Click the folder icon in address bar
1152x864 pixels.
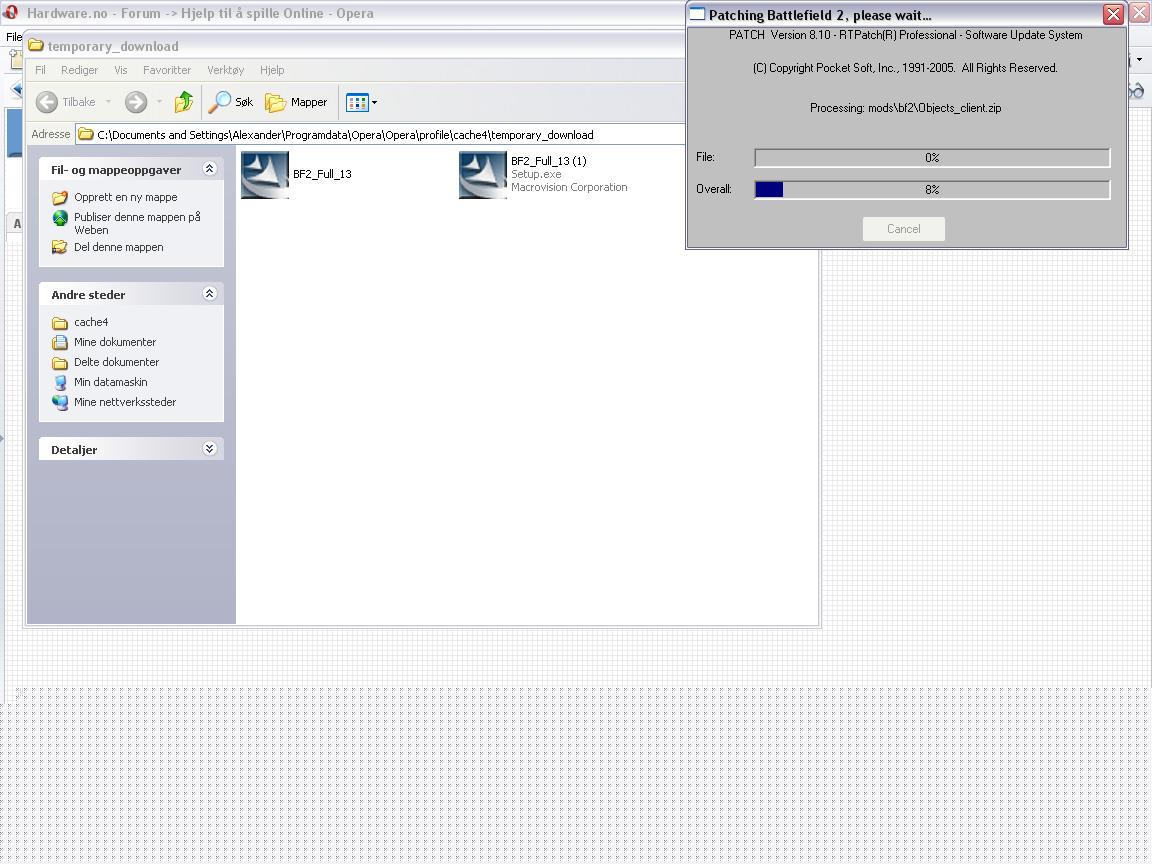point(86,134)
